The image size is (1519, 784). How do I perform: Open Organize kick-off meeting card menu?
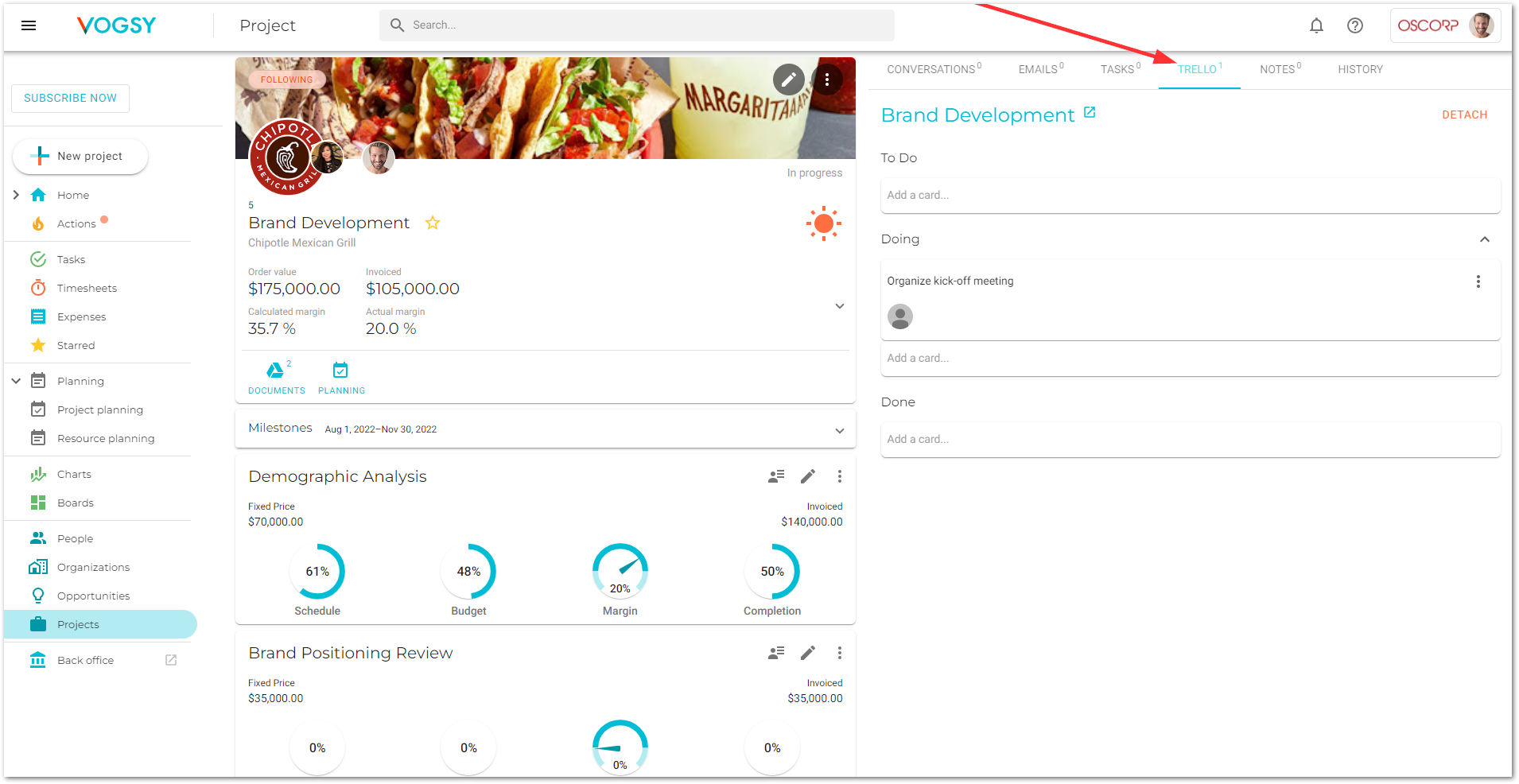pos(1478,281)
